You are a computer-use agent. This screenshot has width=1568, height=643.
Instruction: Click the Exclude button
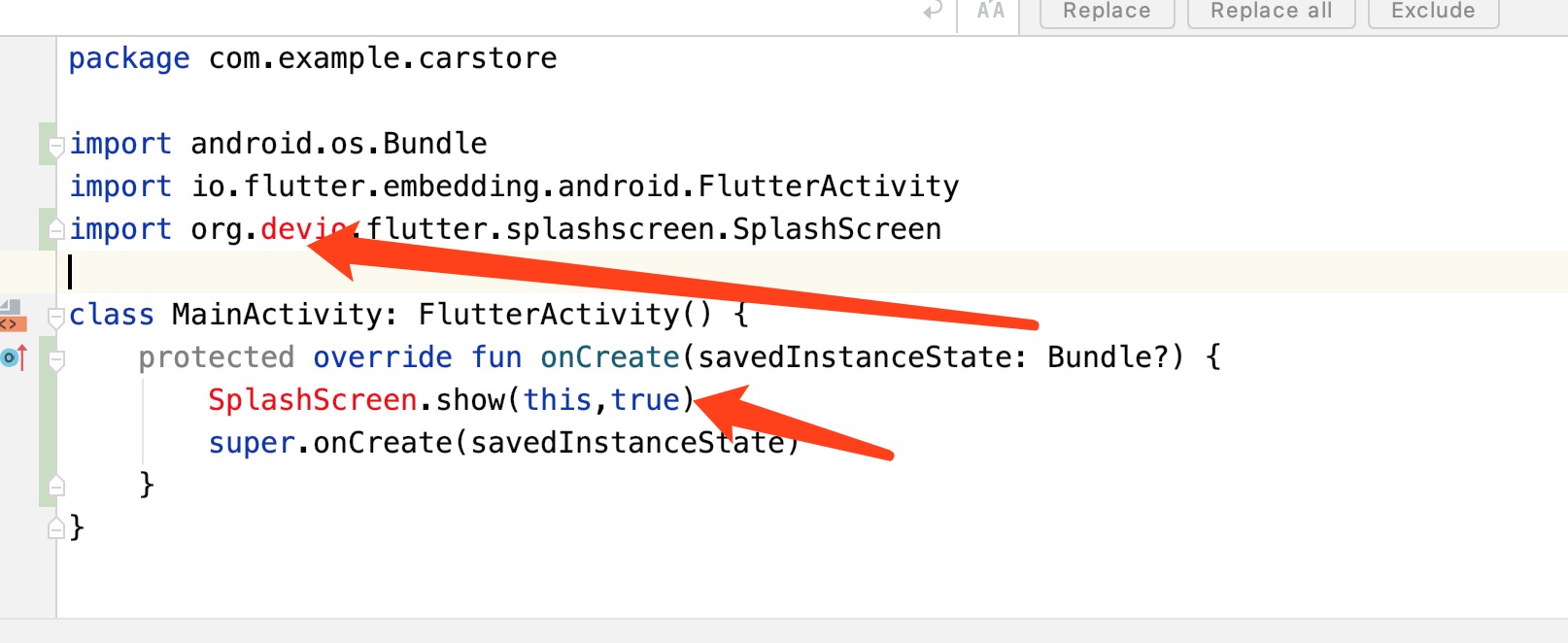coord(1433,11)
